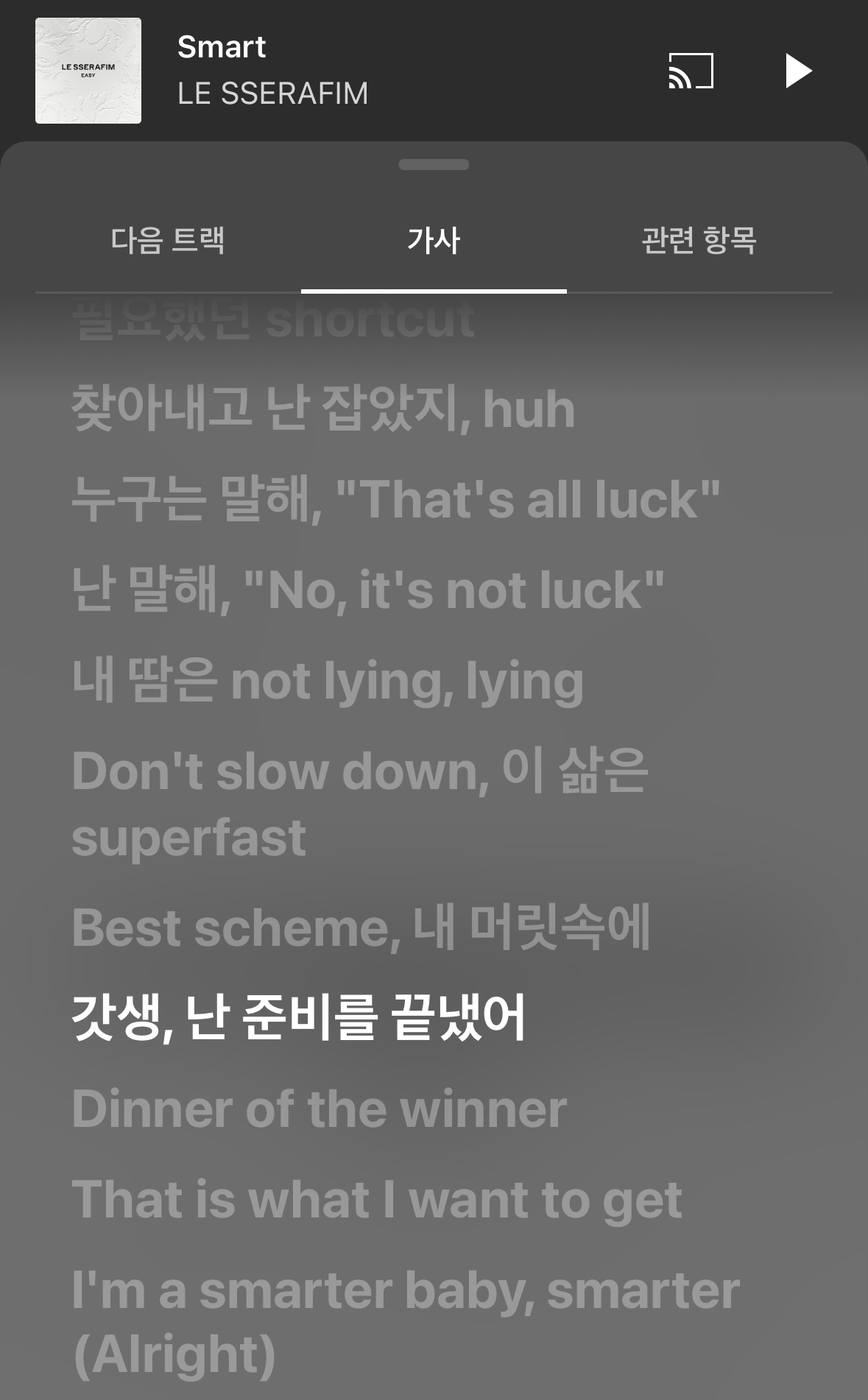The height and width of the screenshot is (1400, 868).
Task: Select lyric I'm a smarter baby, smarter (Alright)
Action: 406,1322
